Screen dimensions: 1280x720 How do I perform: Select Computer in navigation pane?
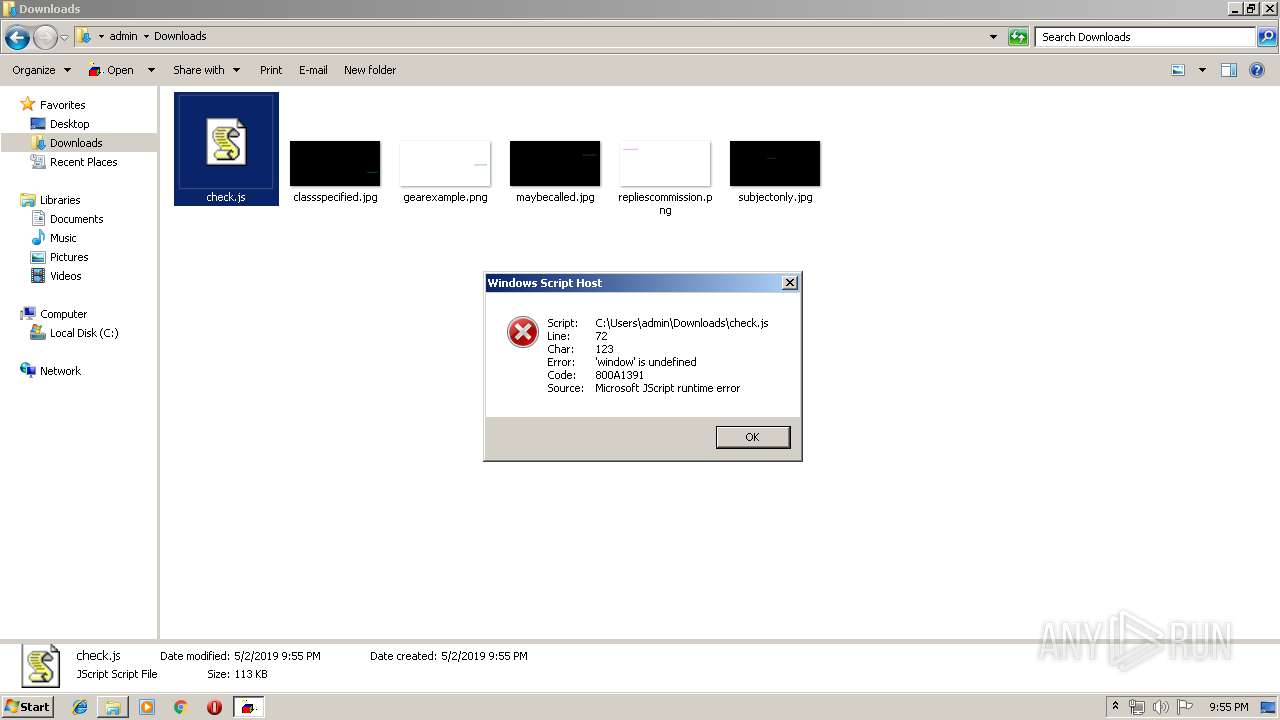63,314
